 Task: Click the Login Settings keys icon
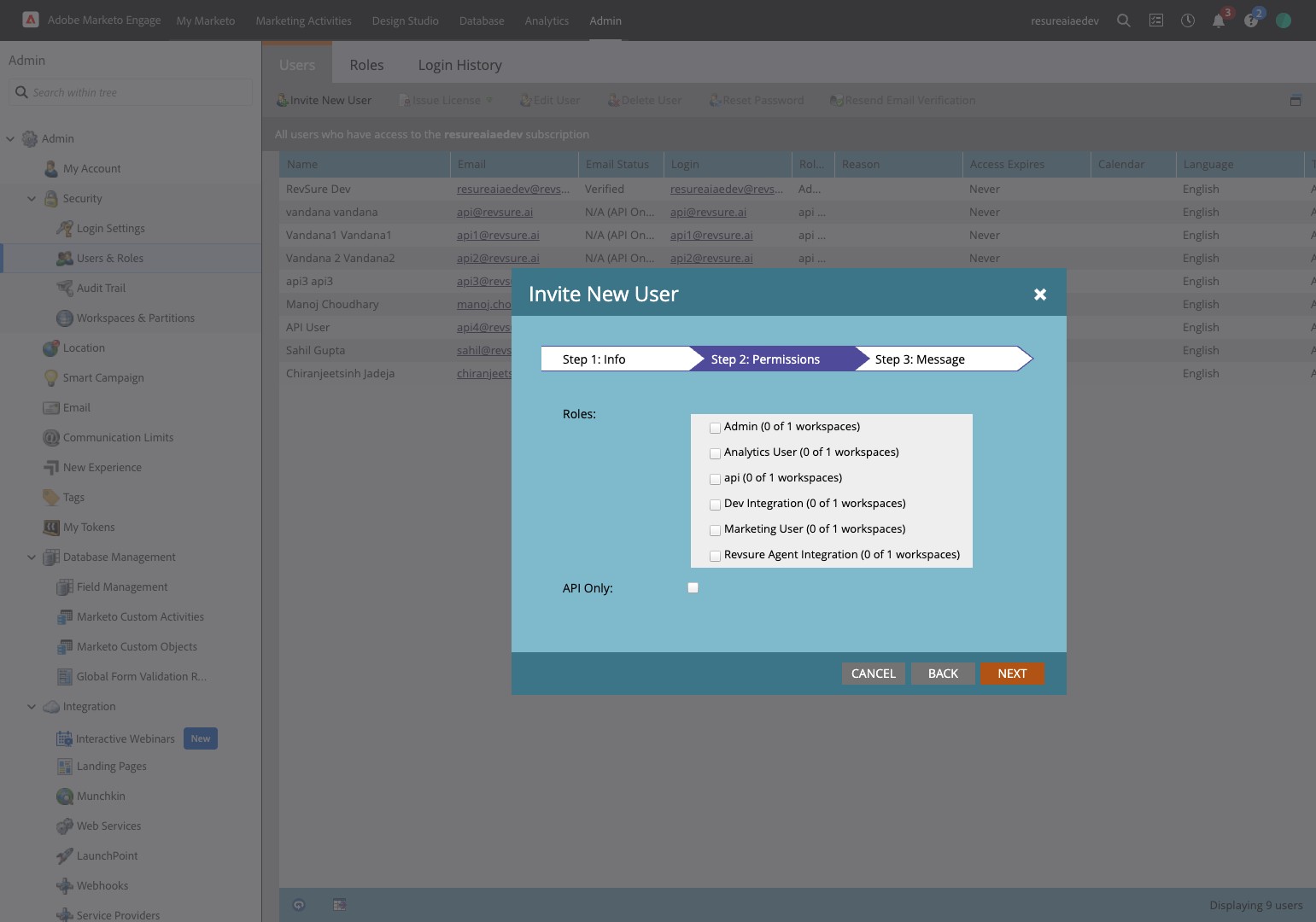pos(65,229)
